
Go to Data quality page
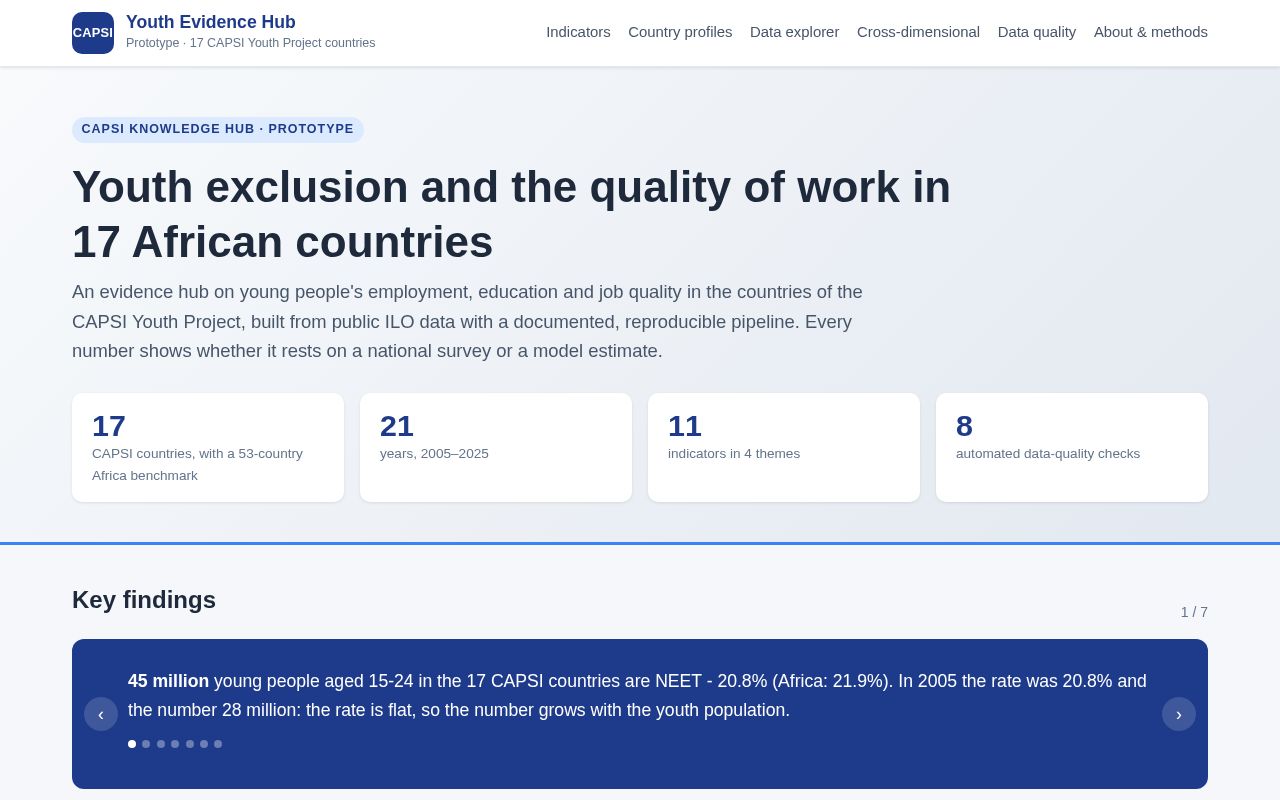point(1037,32)
